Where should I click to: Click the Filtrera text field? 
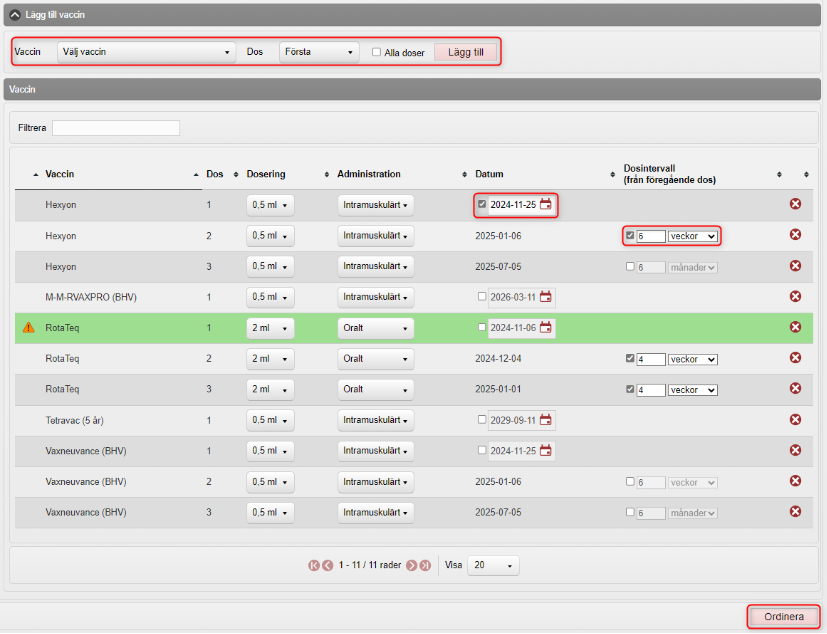[x=116, y=128]
